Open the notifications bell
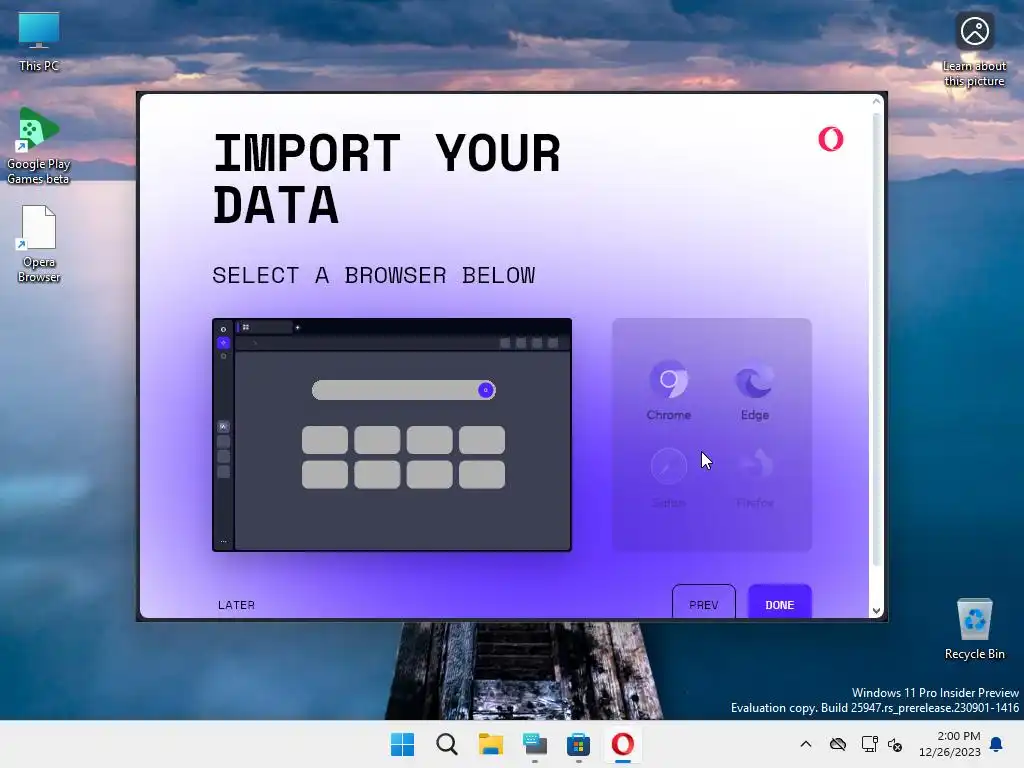The image size is (1024, 768). tap(996, 744)
